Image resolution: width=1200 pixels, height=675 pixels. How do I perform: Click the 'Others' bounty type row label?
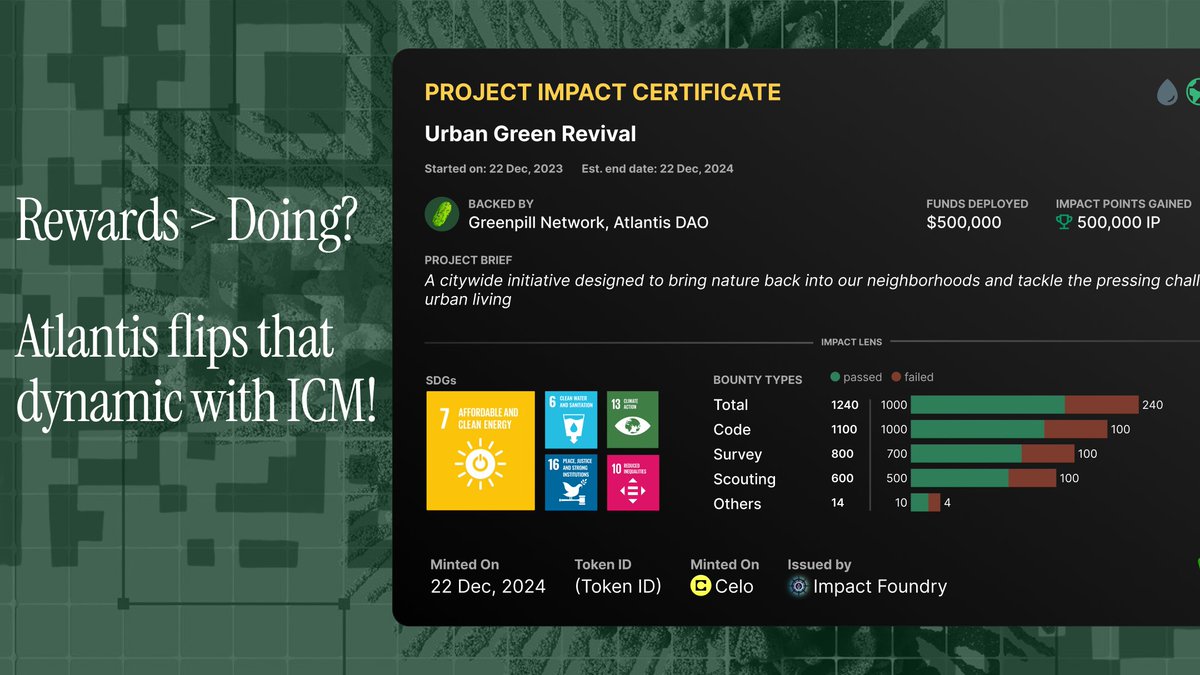(x=737, y=504)
